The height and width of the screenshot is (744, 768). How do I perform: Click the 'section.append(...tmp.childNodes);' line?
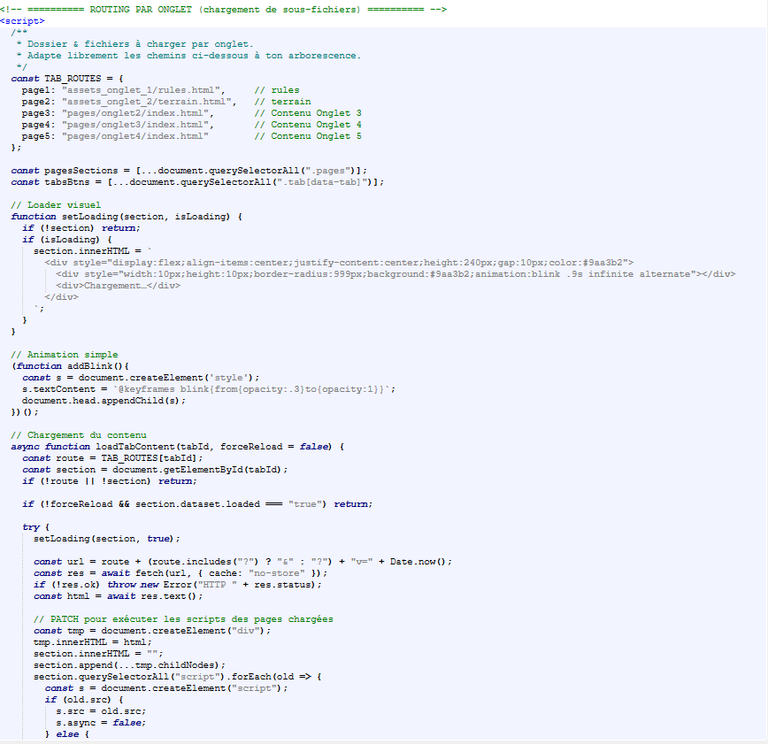(x=129, y=666)
